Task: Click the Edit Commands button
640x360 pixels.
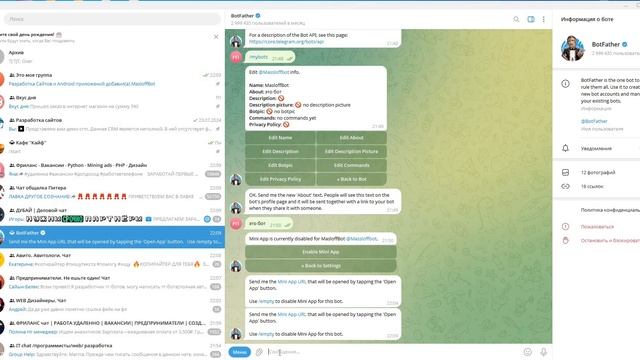Action: (351, 165)
